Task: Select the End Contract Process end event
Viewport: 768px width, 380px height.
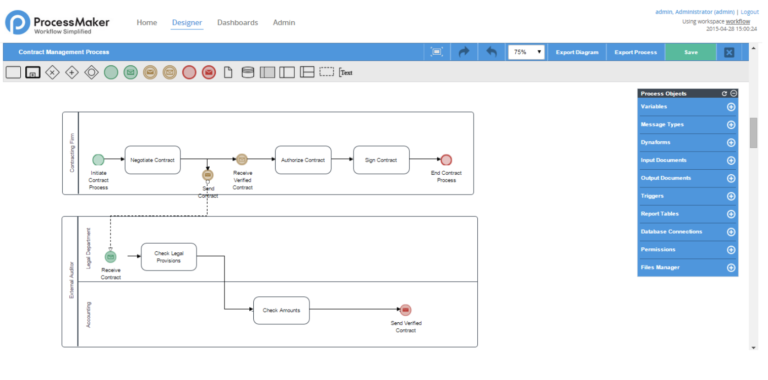Action: click(446, 160)
